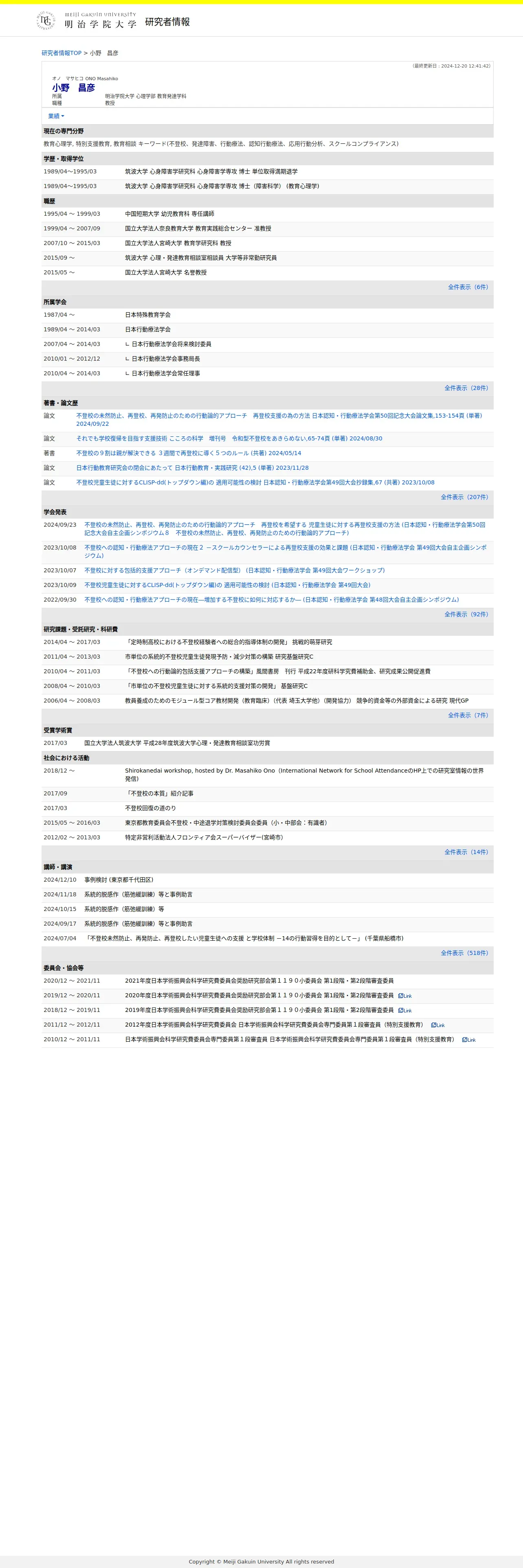This screenshot has width=523, height=1568.
Task: Open the 2023/10/08 presentation on スクールカウンセラー
Action: click(x=285, y=552)
